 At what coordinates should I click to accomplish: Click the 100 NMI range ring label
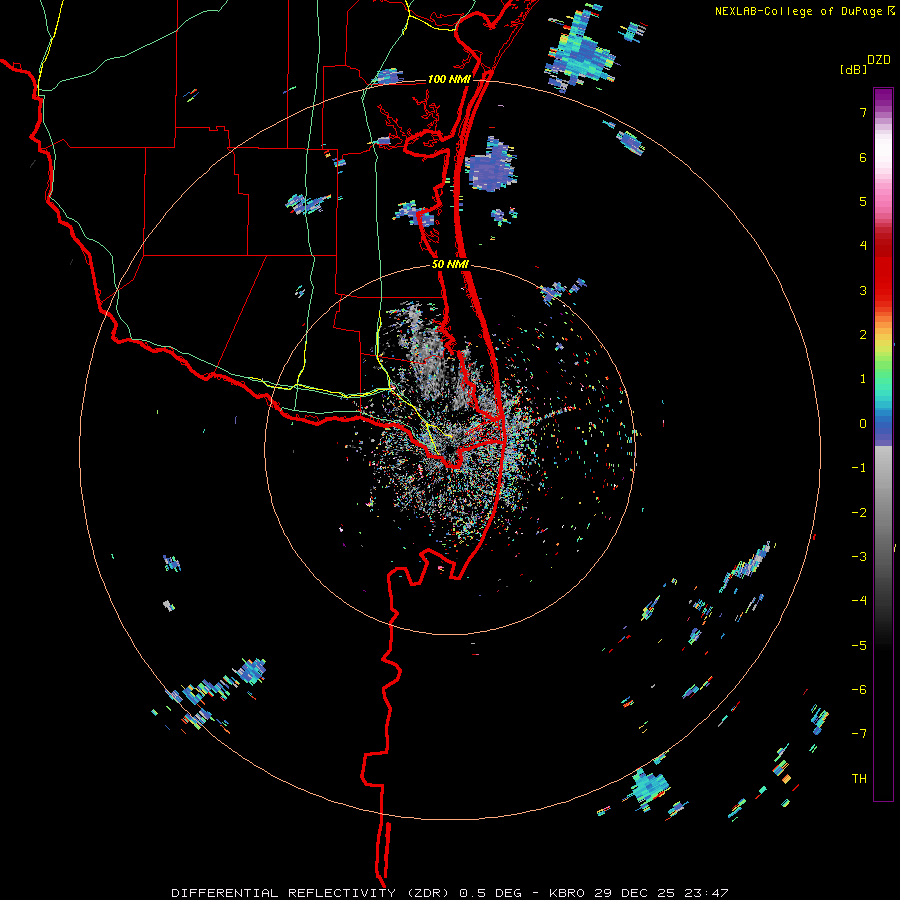click(449, 79)
